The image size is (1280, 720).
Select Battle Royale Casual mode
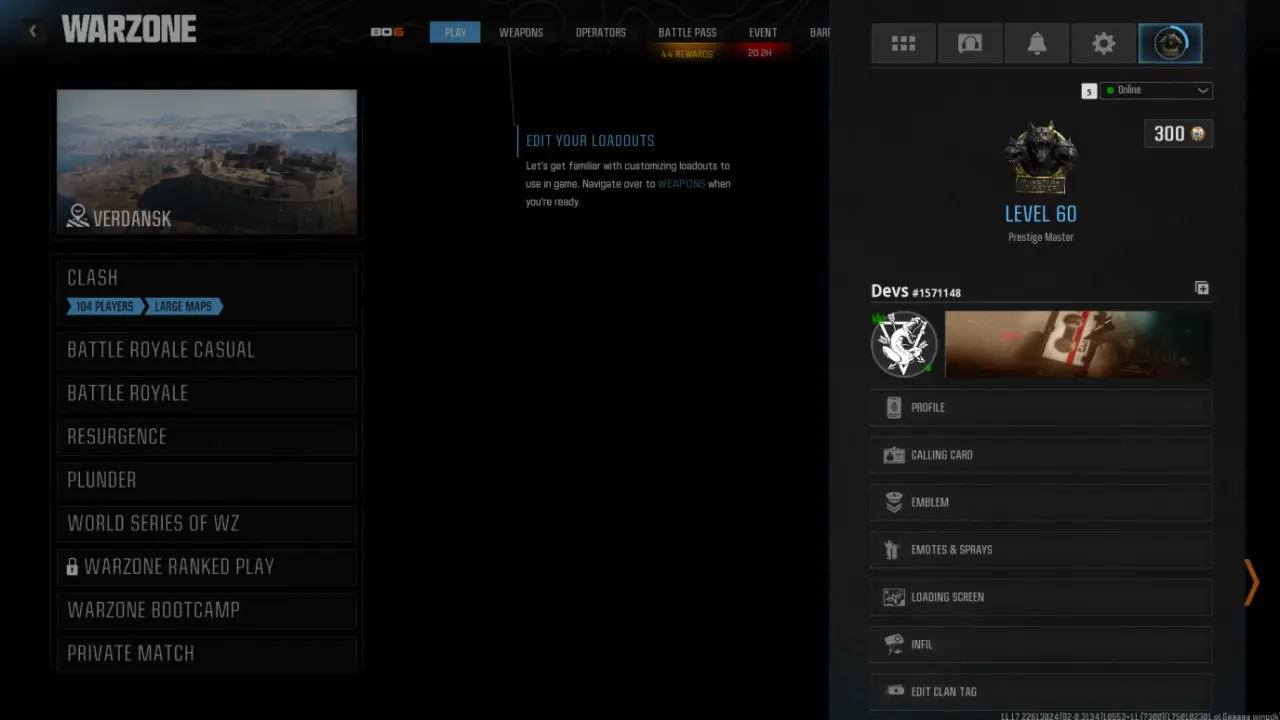pyautogui.click(x=207, y=350)
